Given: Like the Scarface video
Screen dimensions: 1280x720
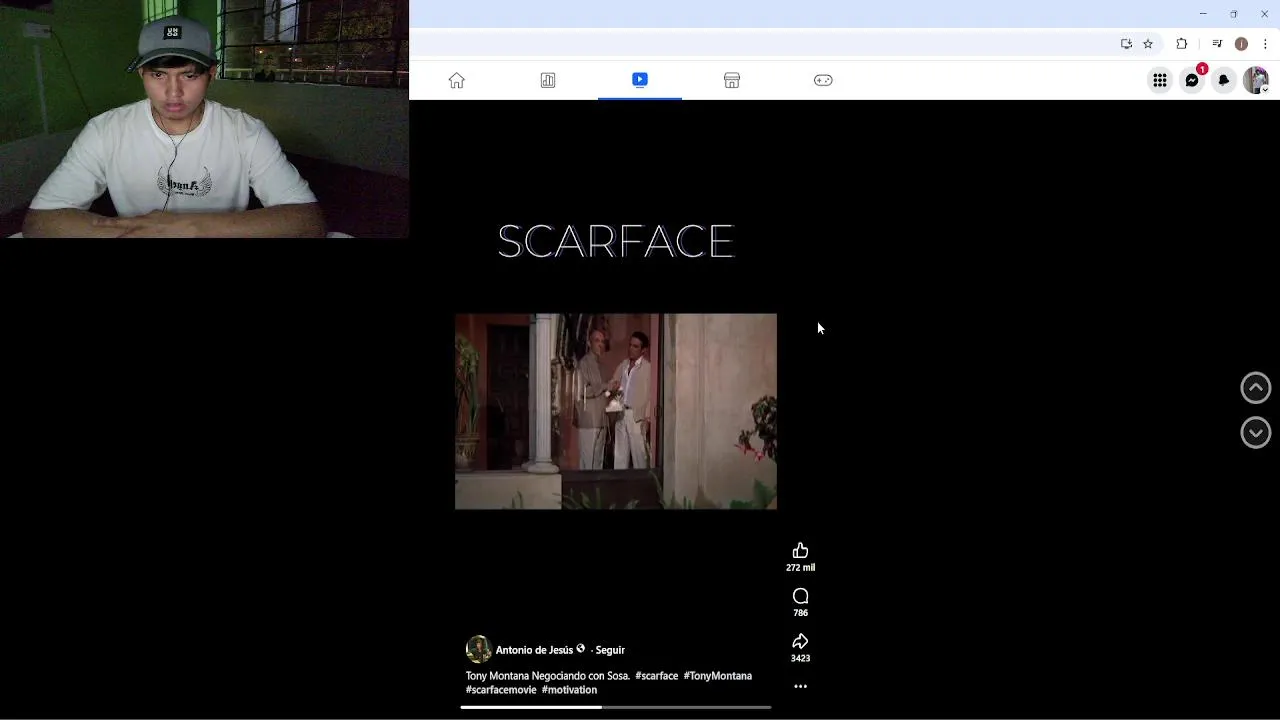Looking at the screenshot, I should point(800,551).
